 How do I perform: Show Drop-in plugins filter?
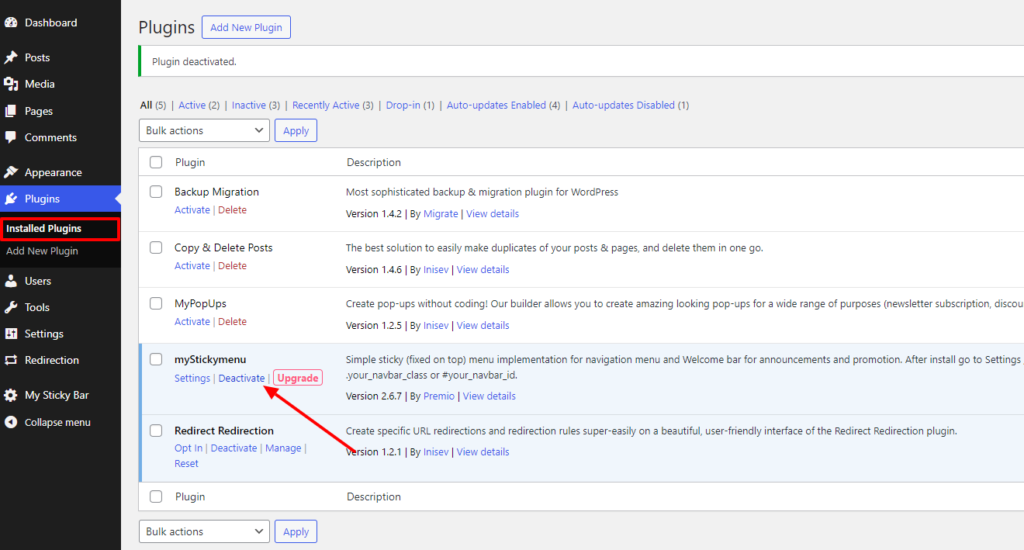click(403, 105)
